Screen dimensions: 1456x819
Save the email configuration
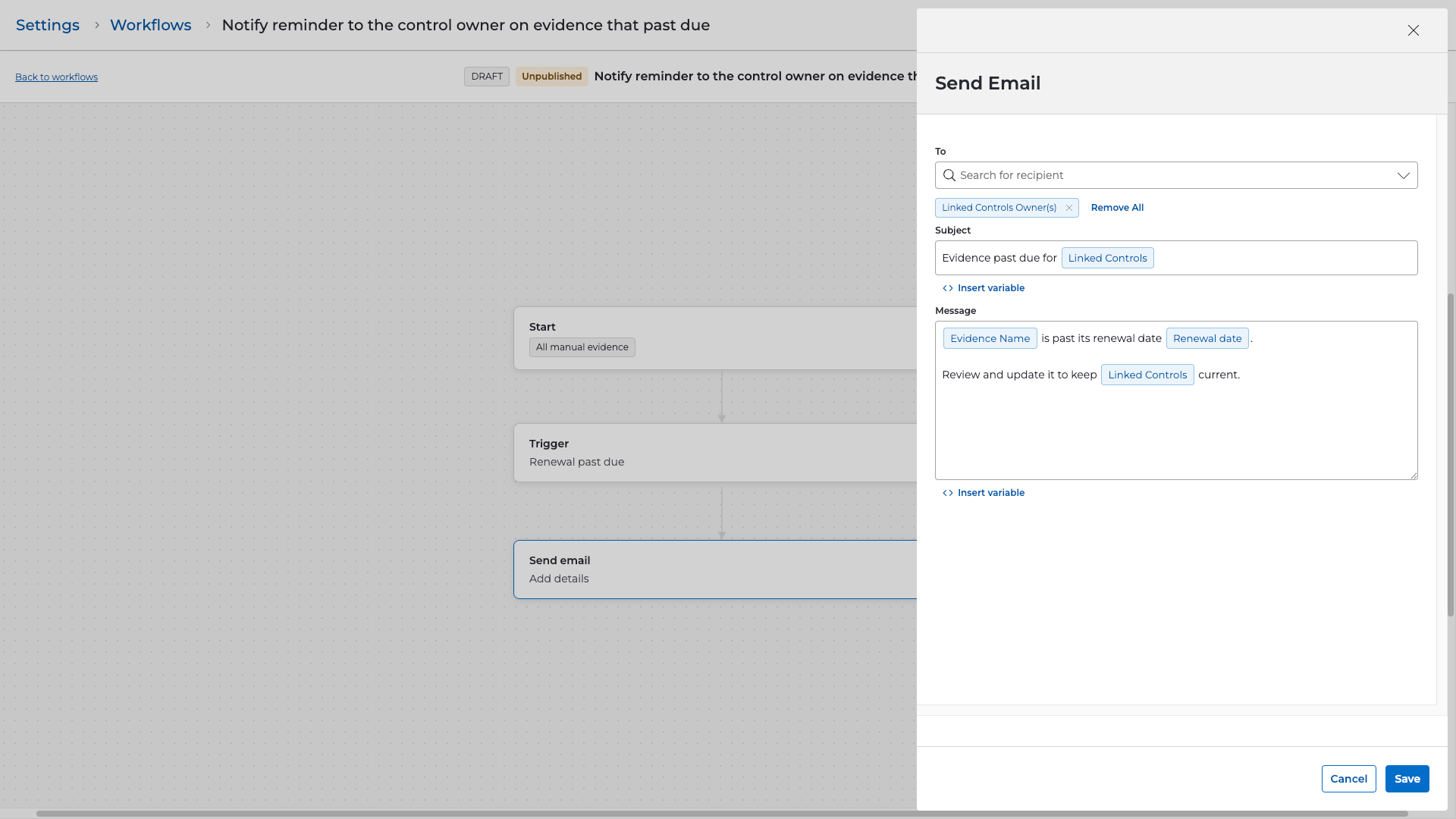point(1407,779)
